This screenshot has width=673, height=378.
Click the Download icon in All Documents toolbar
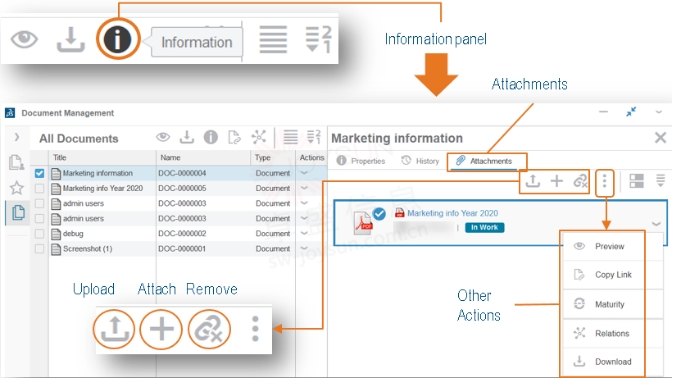(187, 137)
